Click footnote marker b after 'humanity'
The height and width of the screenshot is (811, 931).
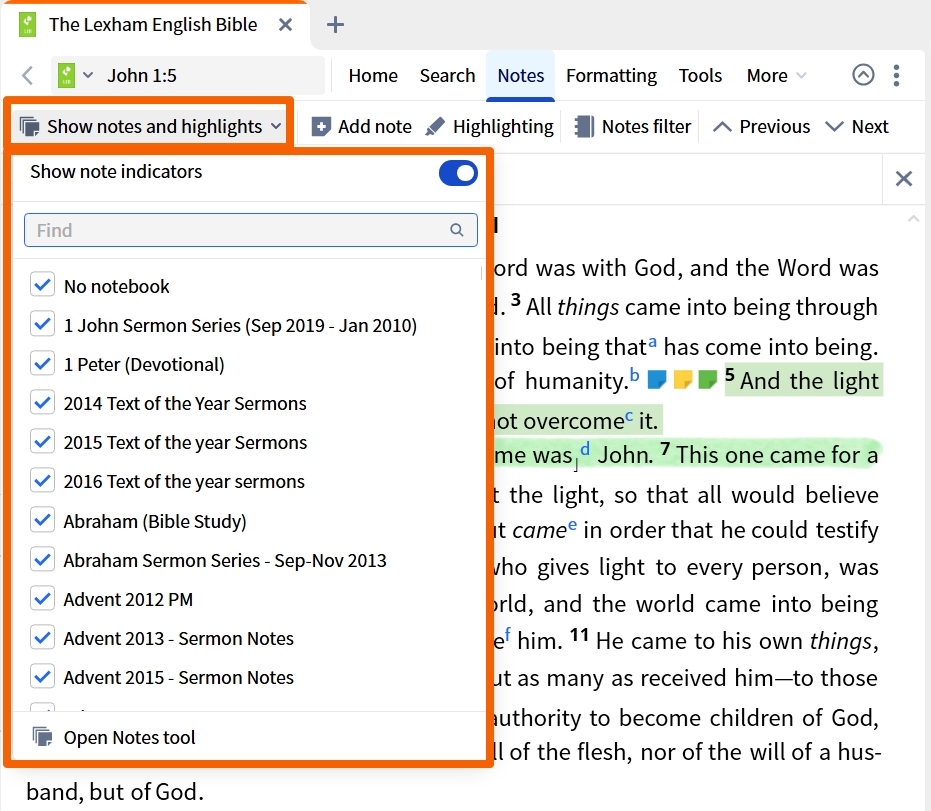click(634, 375)
